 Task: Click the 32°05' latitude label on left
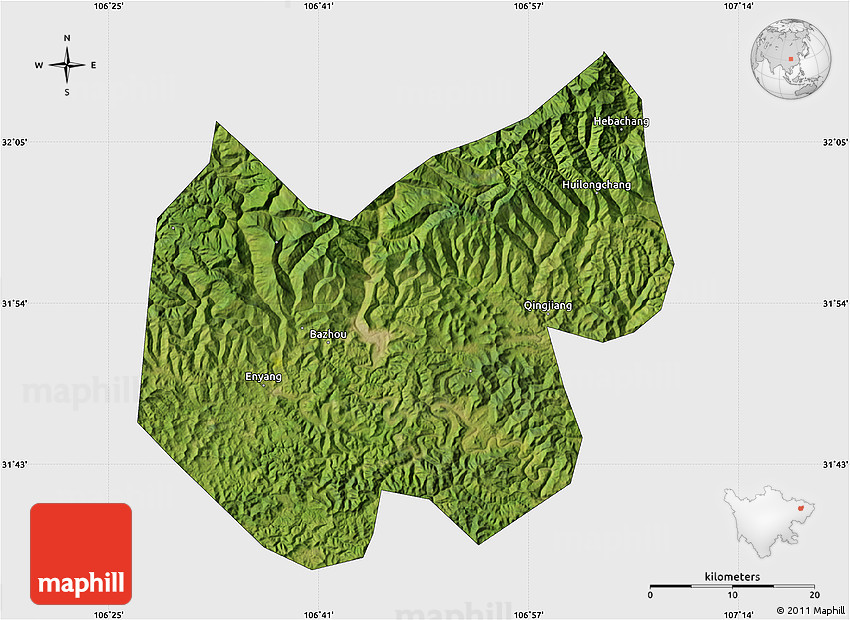(x=14, y=143)
